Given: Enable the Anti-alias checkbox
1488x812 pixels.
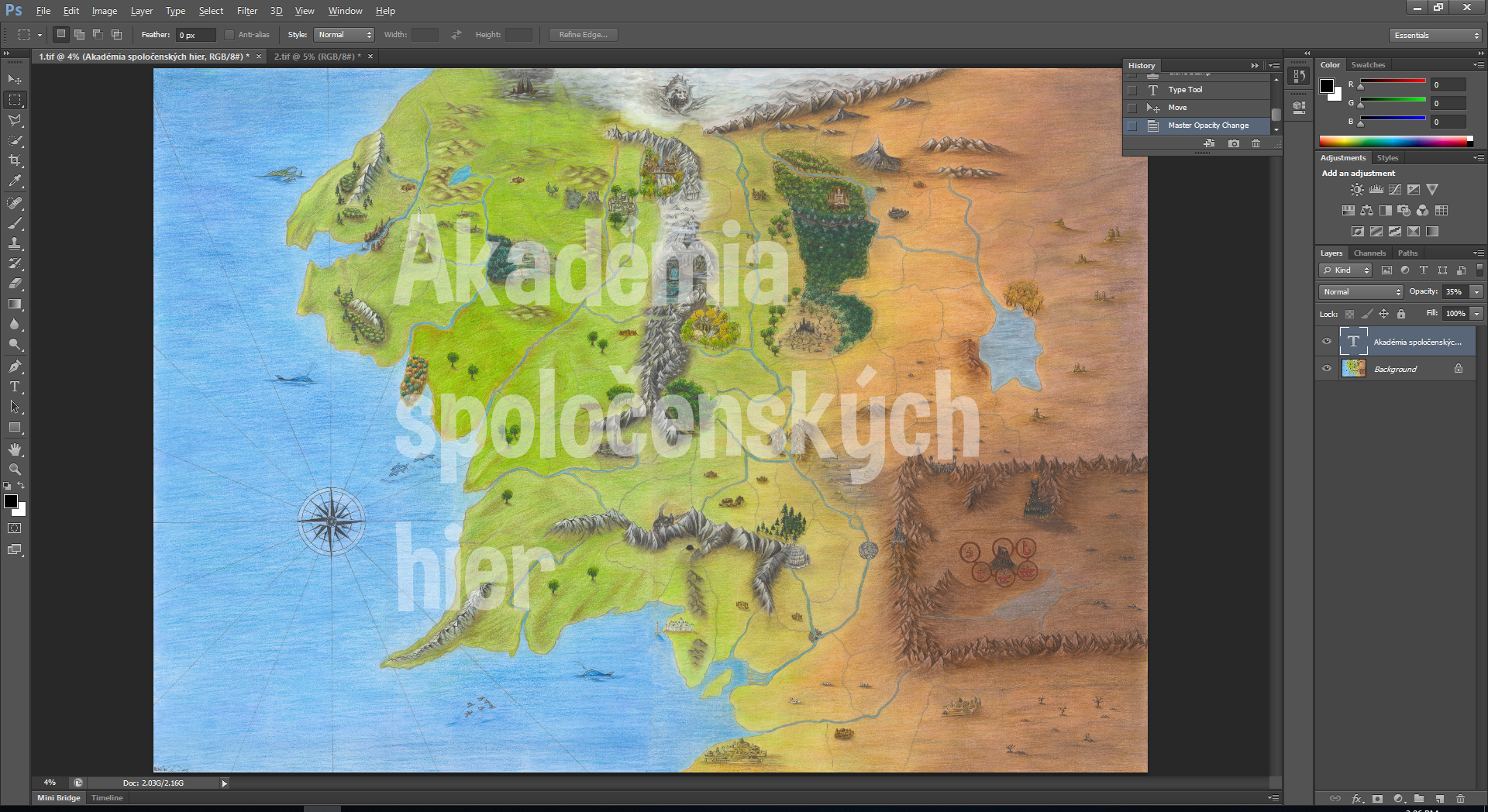Looking at the screenshot, I should coord(229,34).
